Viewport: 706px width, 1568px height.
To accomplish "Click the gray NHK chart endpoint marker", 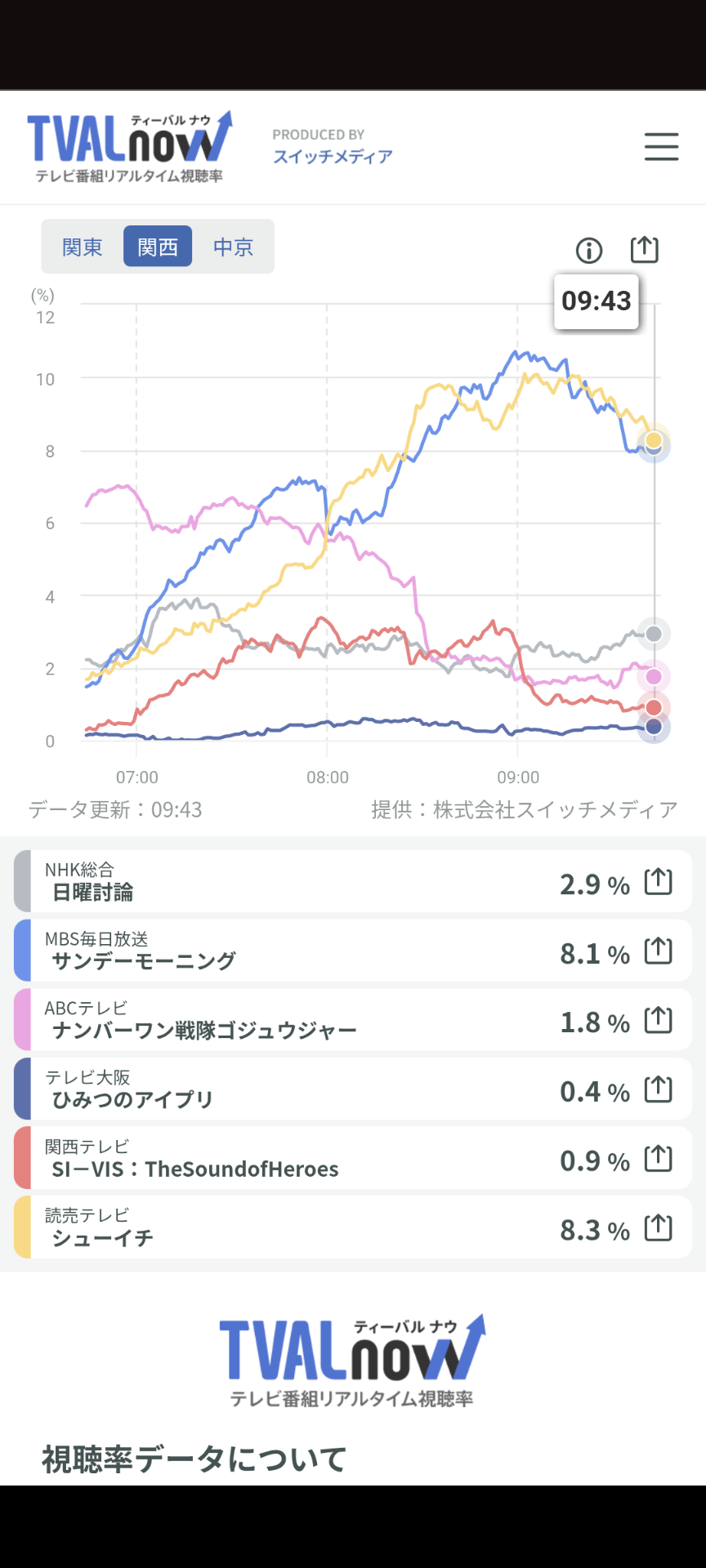I will coord(654,634).
